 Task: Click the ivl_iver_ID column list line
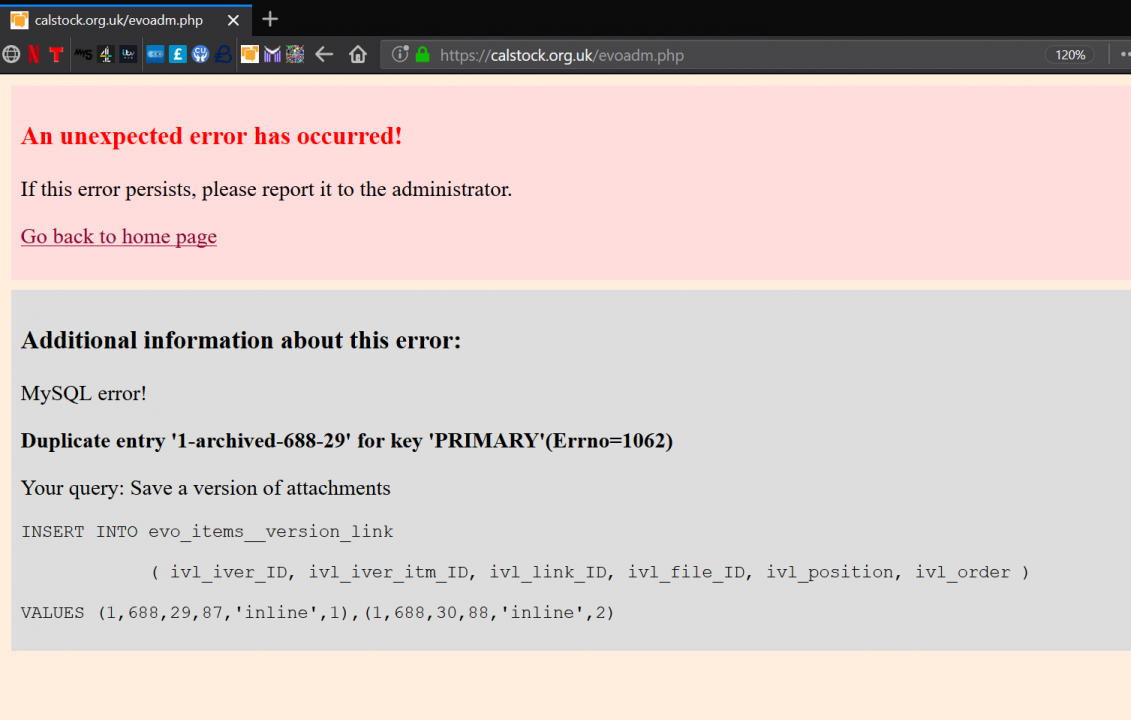click(590, 572)
